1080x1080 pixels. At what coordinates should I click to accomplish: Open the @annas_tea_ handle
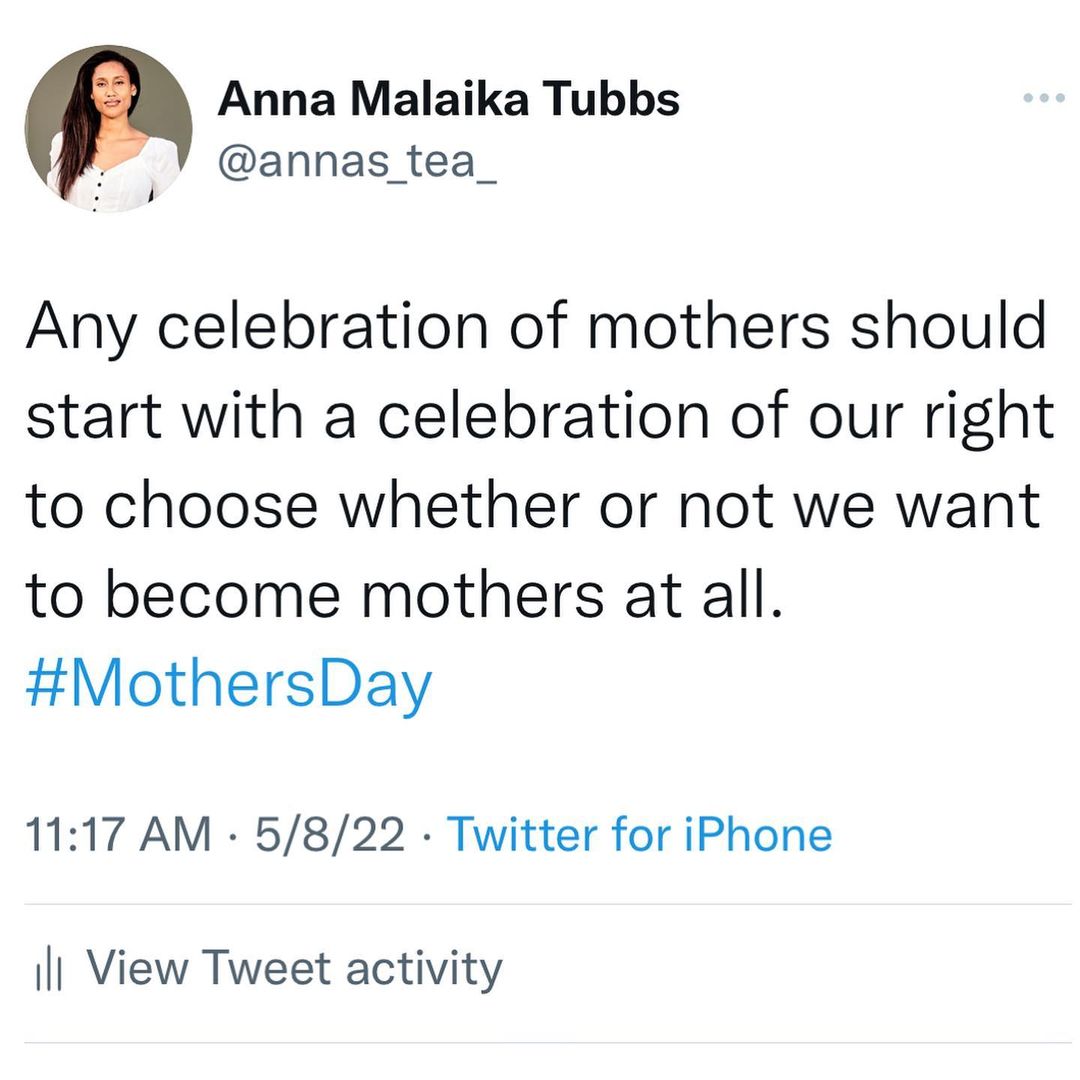point(357,160)
